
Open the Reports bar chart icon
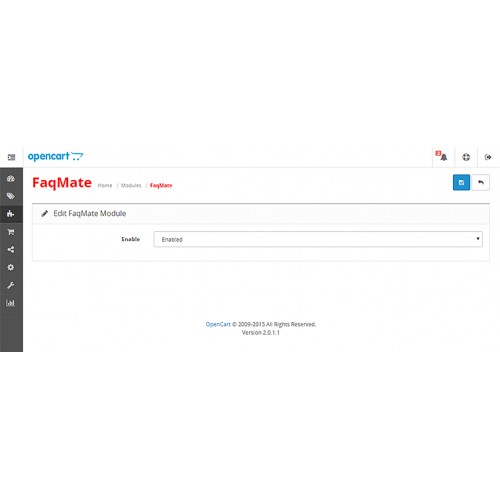point(11,303)
